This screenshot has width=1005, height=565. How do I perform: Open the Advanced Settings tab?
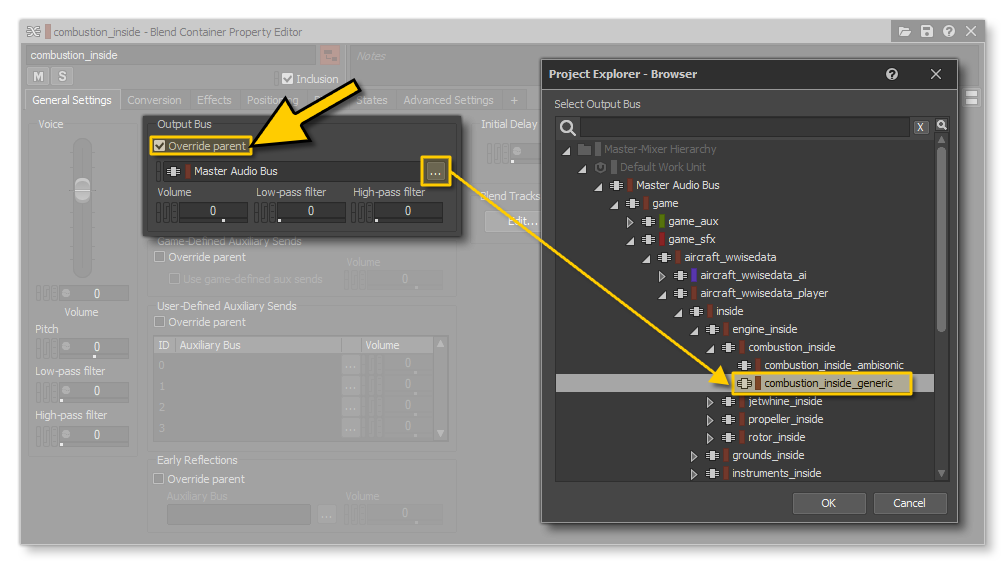point(448,100)
